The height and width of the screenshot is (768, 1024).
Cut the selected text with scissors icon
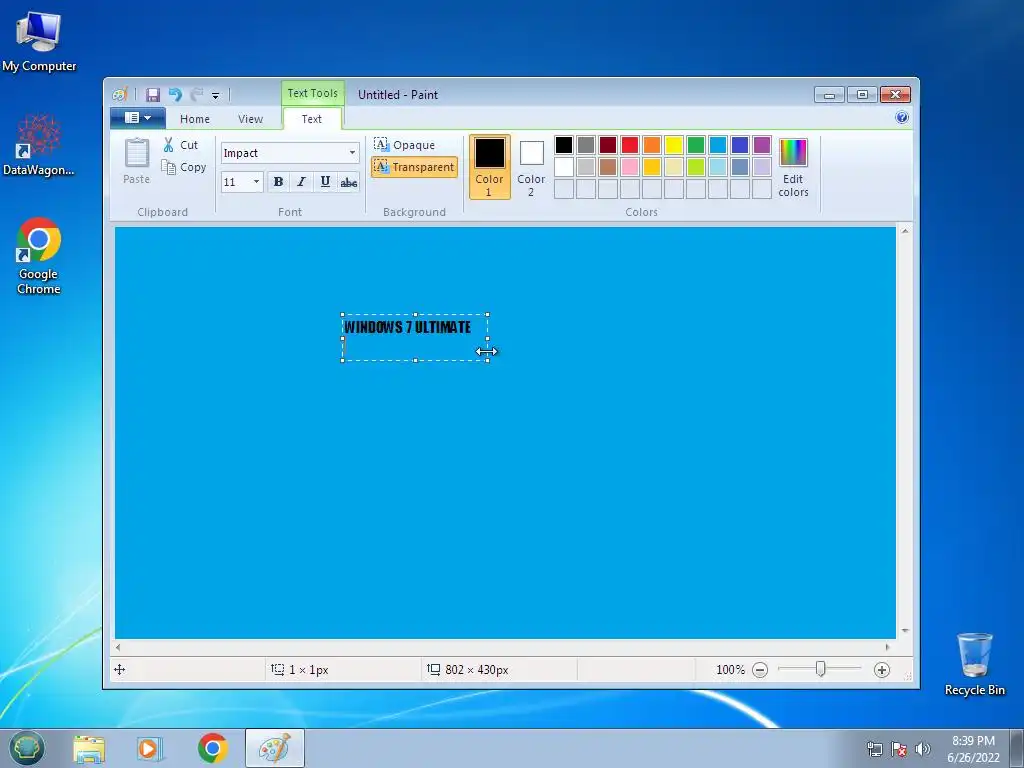click(x=180, y=145)
